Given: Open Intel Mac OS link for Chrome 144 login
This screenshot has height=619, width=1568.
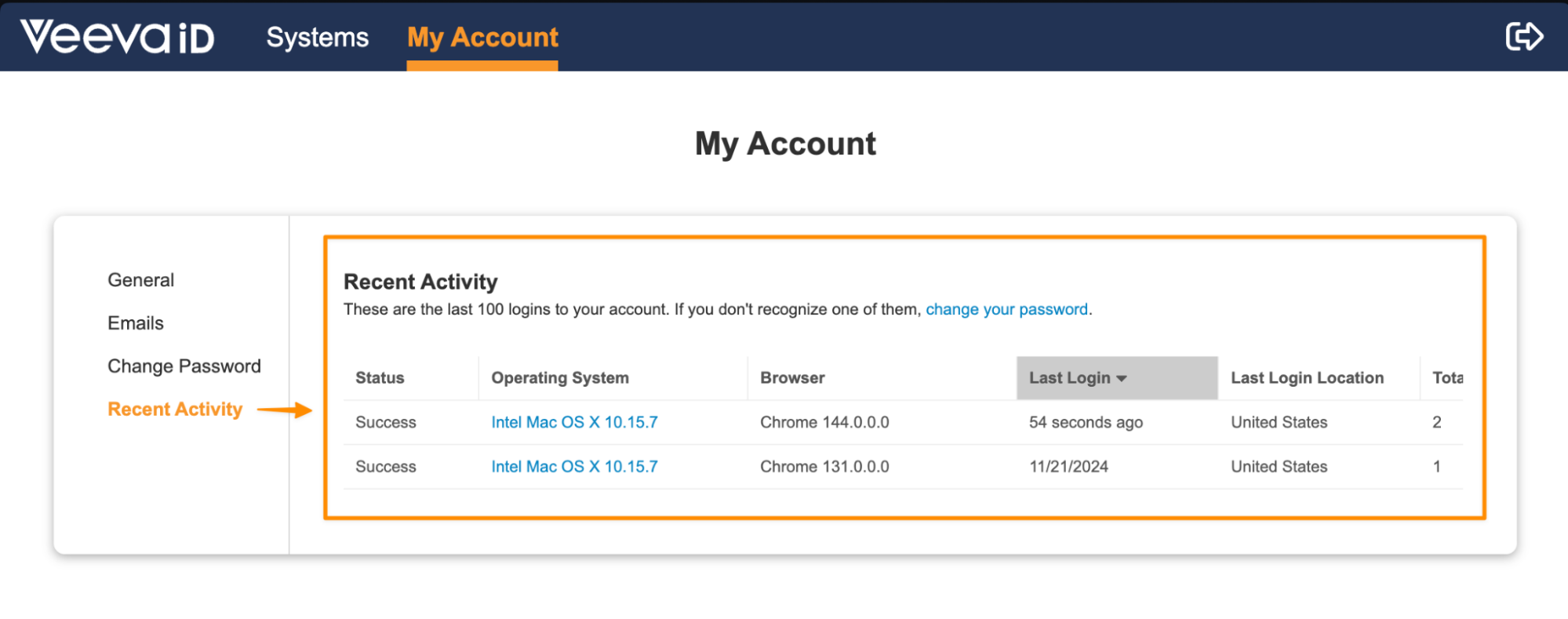Looking at the screenshot, I should point(574,422).
